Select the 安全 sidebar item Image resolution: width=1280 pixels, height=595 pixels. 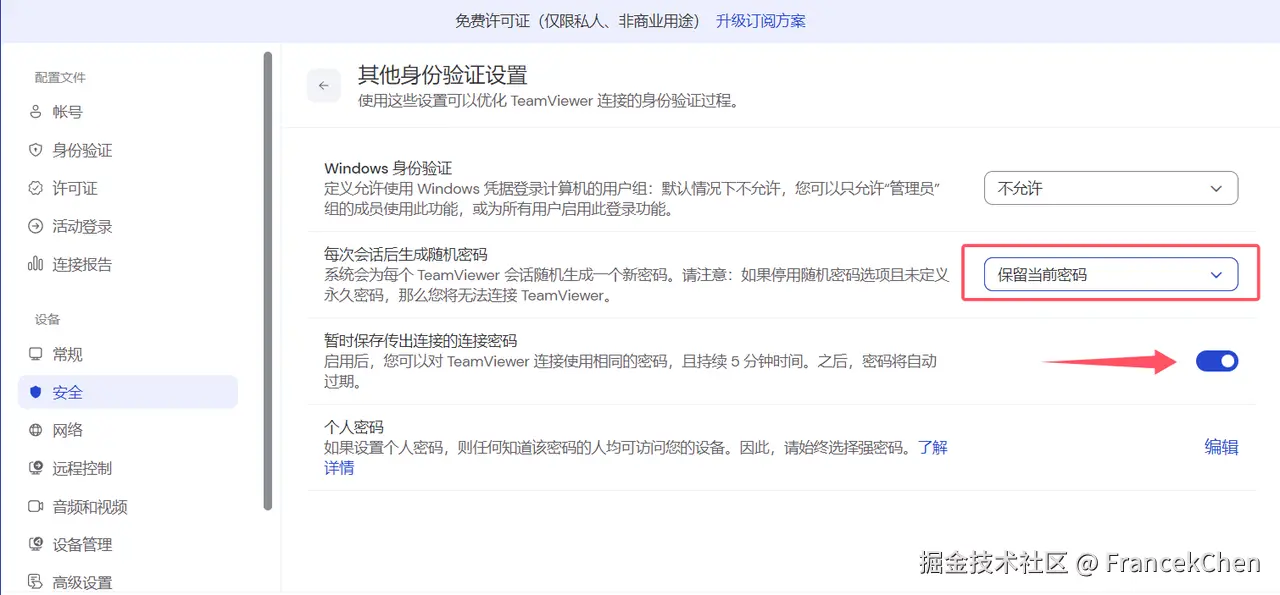coord(128,392)
